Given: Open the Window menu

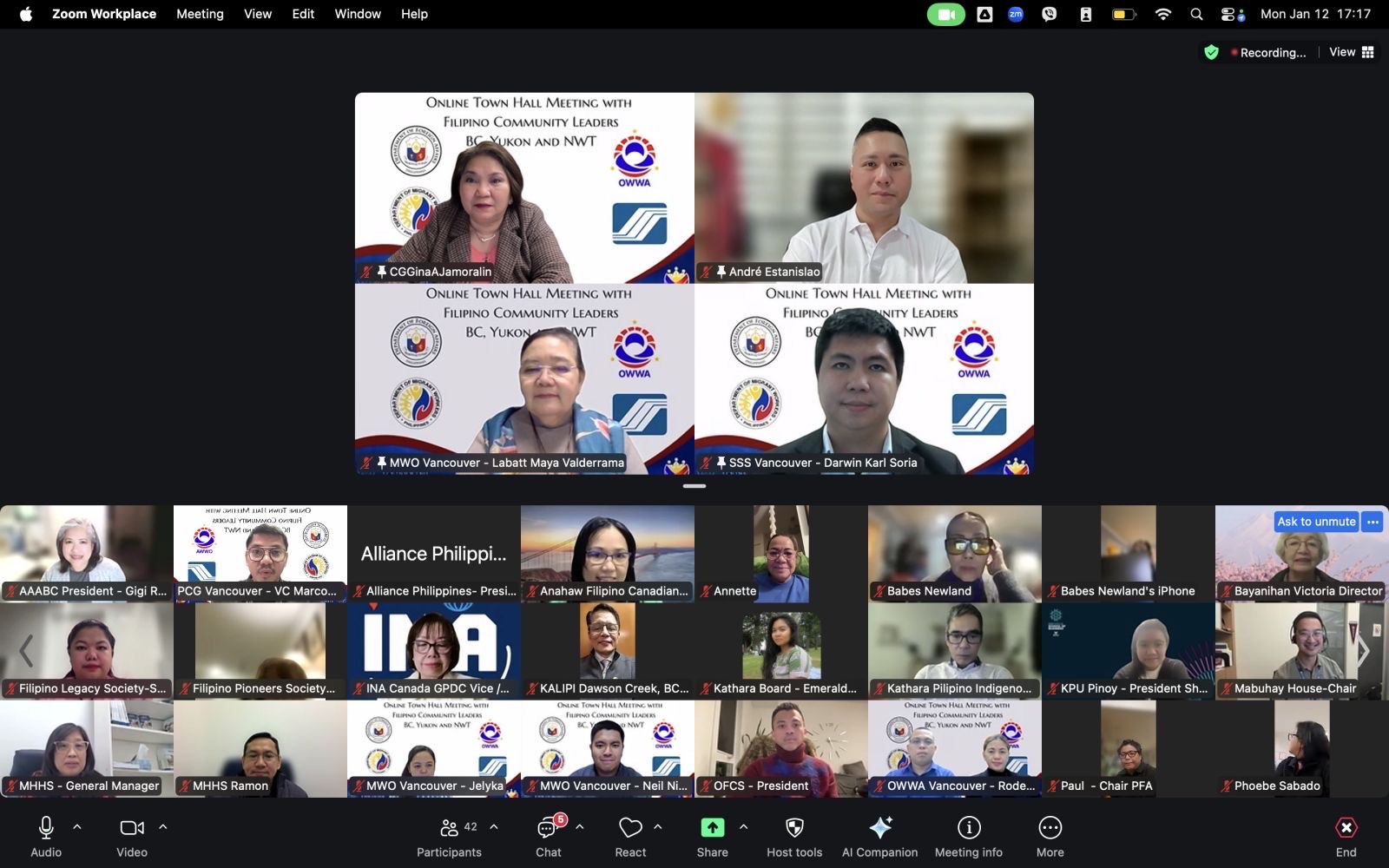Looking at the screenshot, I should (x=358, y=14).
